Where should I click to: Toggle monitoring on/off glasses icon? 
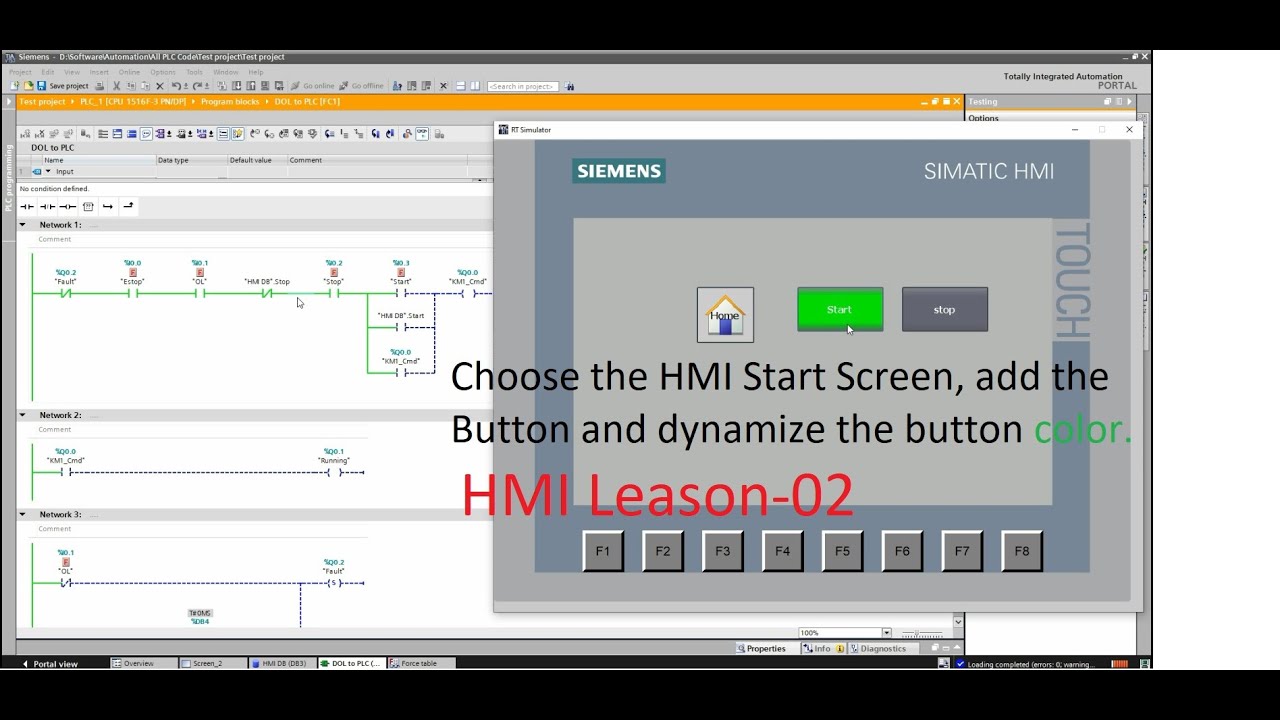pos(422,134)
